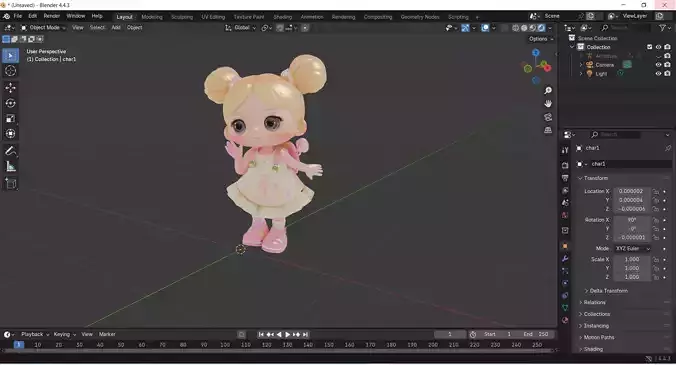Play the animation forward
Image resolution: width=676 pixels, height=365 pixels.
(x=288, y=334)
